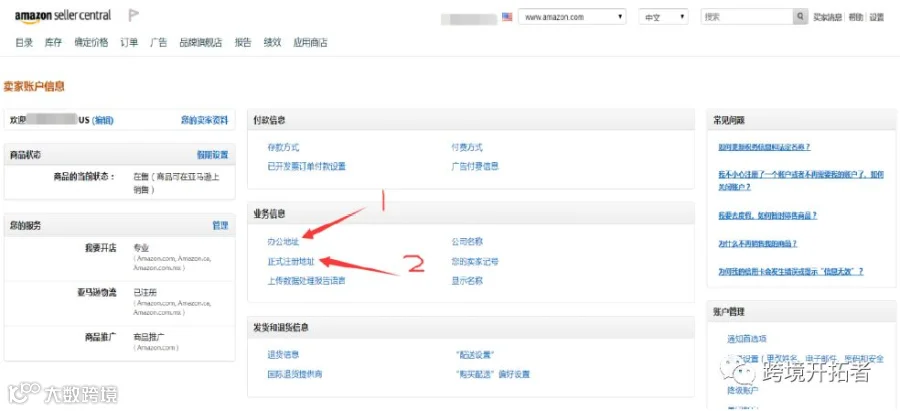
Task: Open the 品牌旗舰店 menu
Action: pos(200,42)
